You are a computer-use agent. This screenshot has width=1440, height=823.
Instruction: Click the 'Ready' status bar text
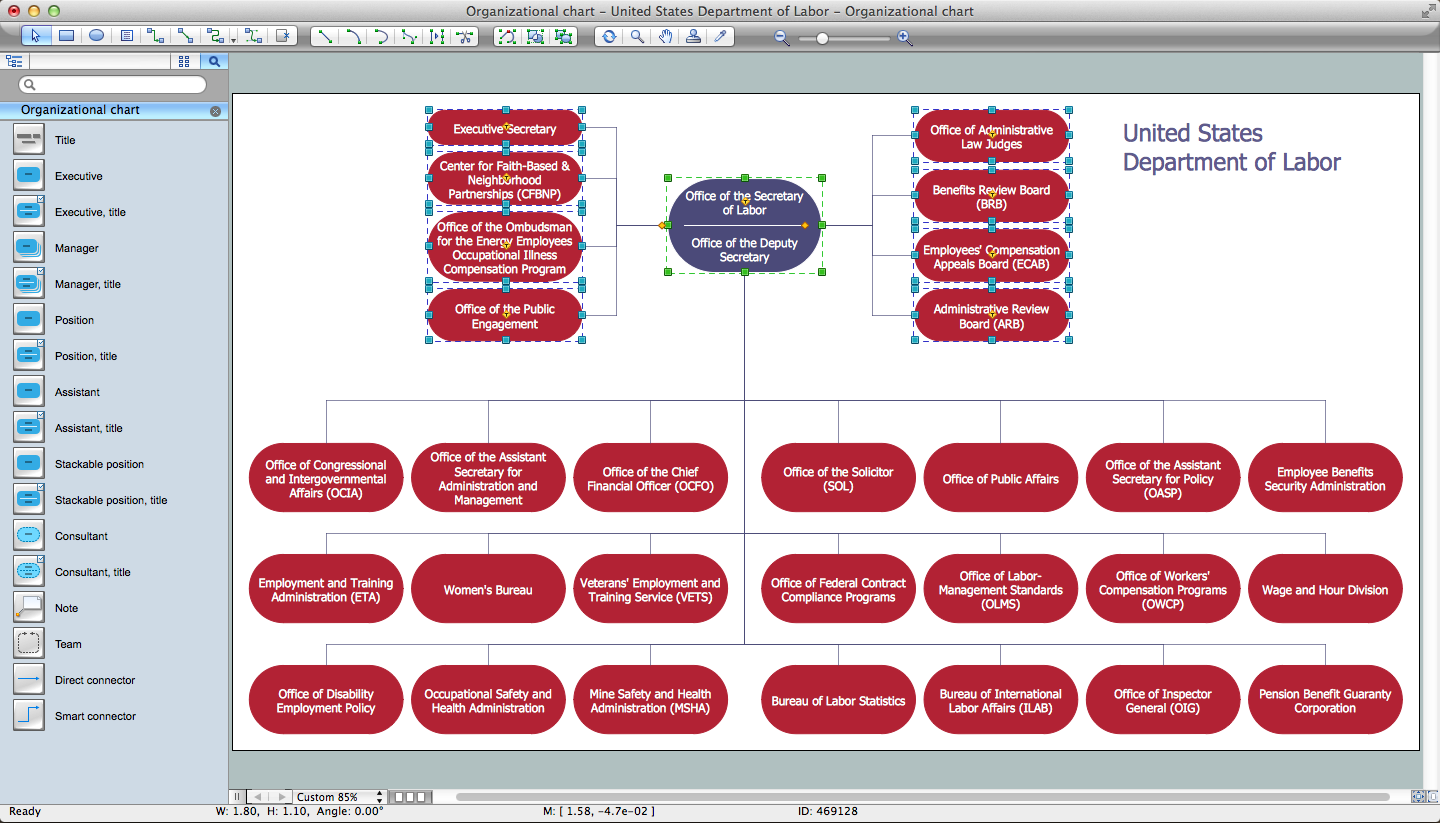tap(25, 811)
